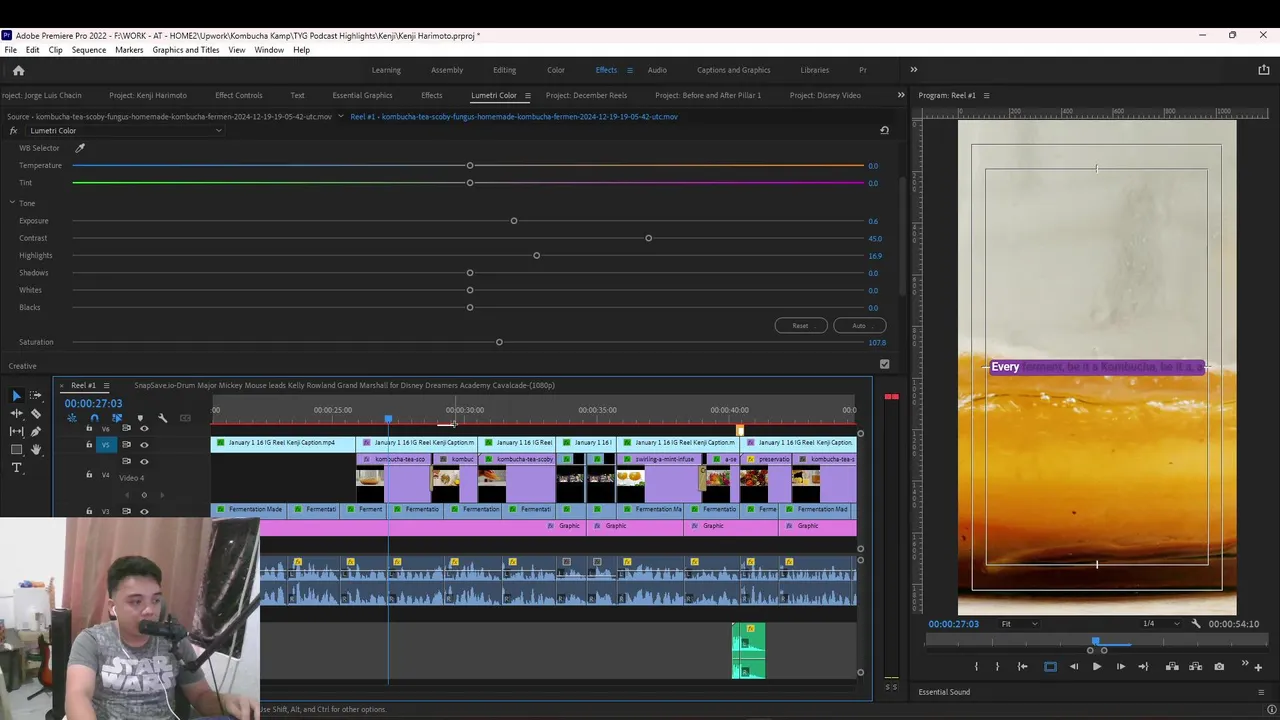Viewport: 1280px width, 720px height.
Task: Open Essential Sound panel menu
Action: point(1261,692)
